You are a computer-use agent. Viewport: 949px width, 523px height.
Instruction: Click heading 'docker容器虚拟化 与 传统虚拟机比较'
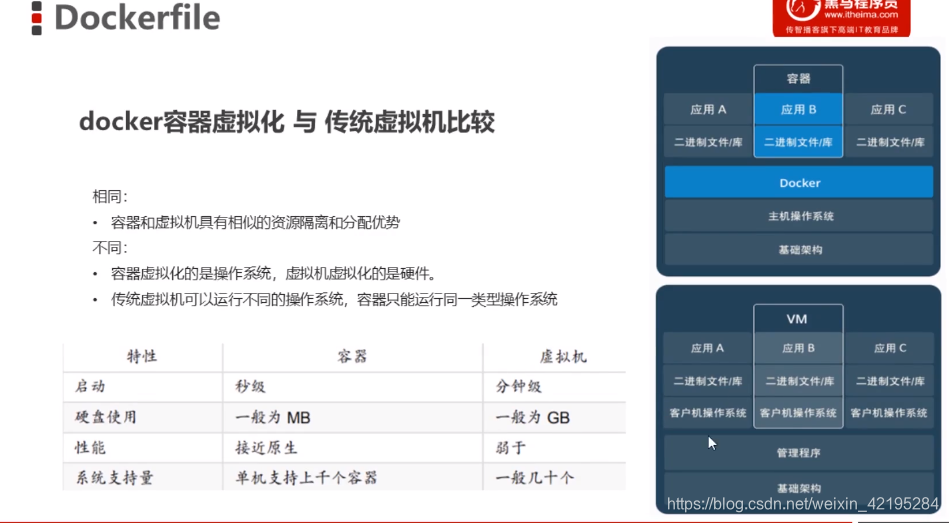(x=287, y=122)
